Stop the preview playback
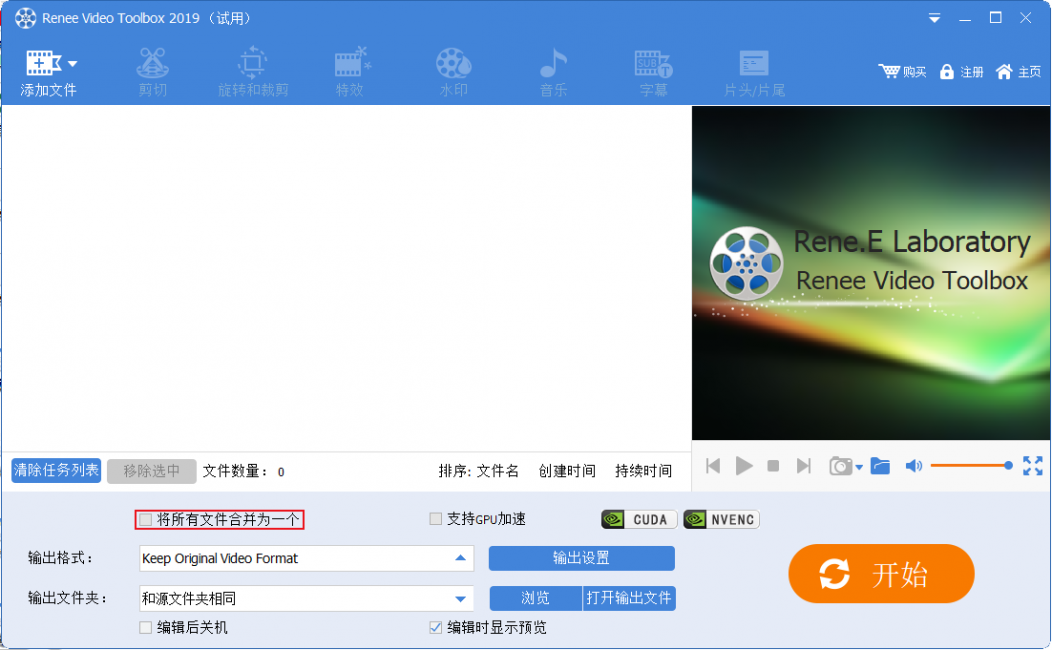Viewport: 1052px width, 650px height. click(x=773, y=466)
